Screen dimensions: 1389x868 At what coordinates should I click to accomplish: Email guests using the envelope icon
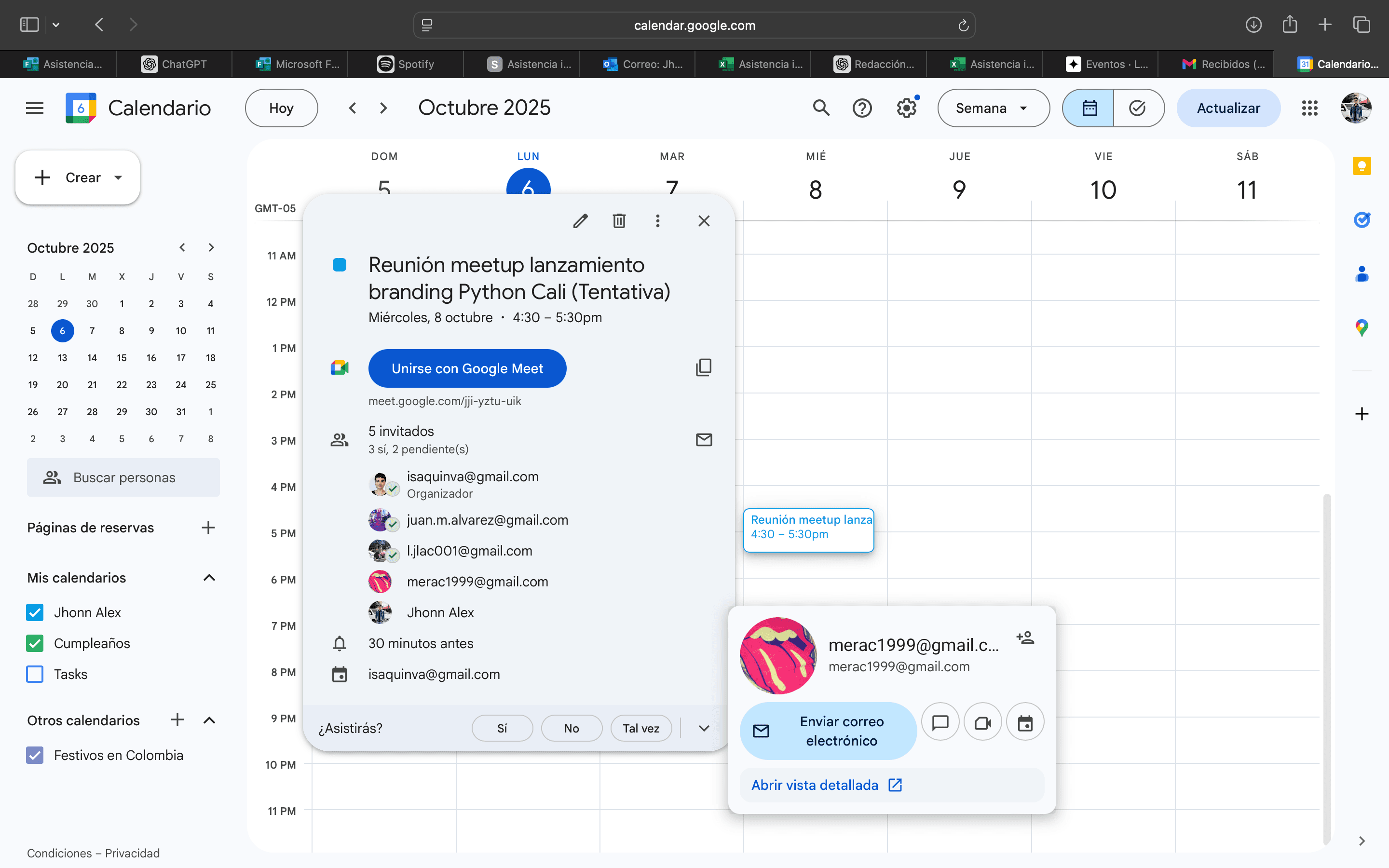tap(704, 440)
